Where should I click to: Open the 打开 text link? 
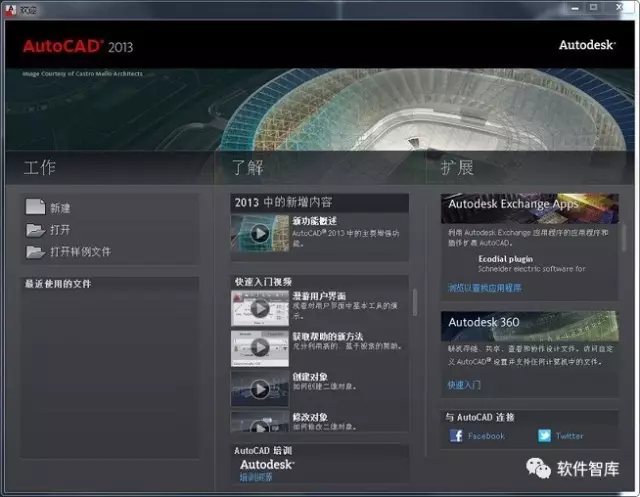point(60,230)
